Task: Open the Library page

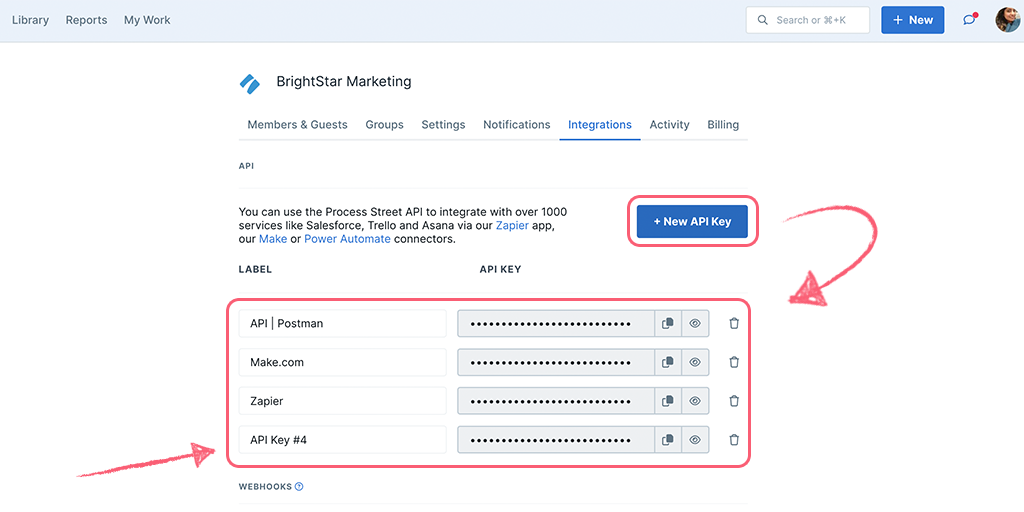Action: click(30, 20)
